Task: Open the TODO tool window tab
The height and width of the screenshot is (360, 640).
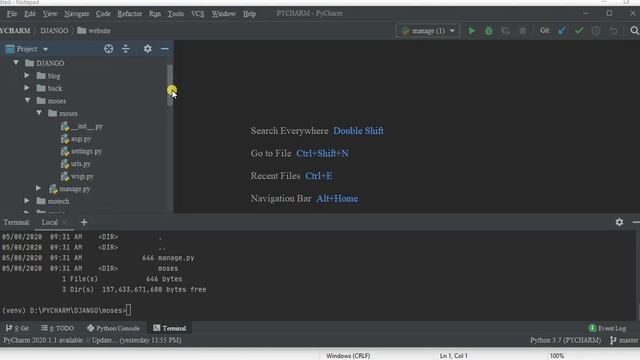Action: tap(58, 328)
